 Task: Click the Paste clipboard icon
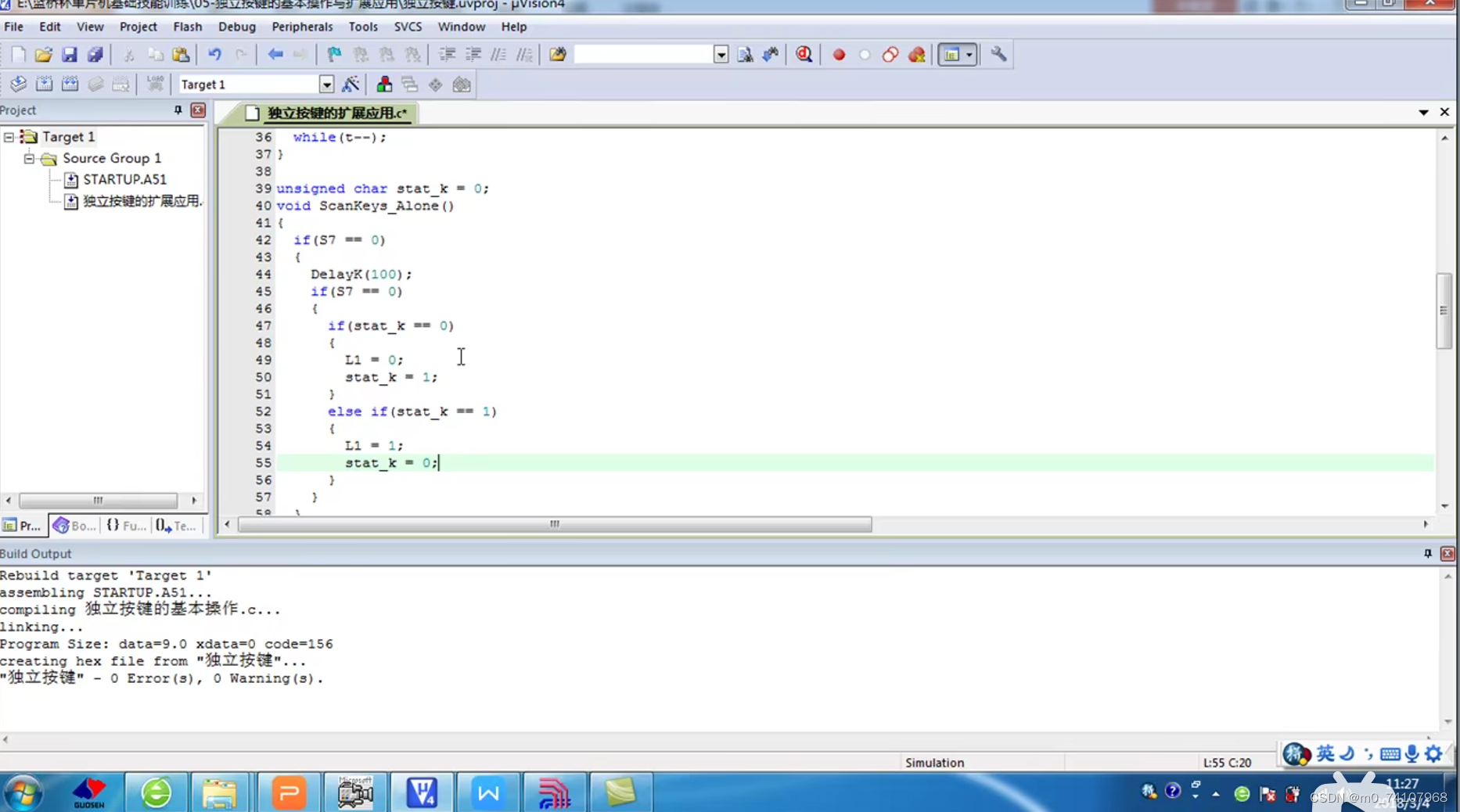(x=181, y=55)
